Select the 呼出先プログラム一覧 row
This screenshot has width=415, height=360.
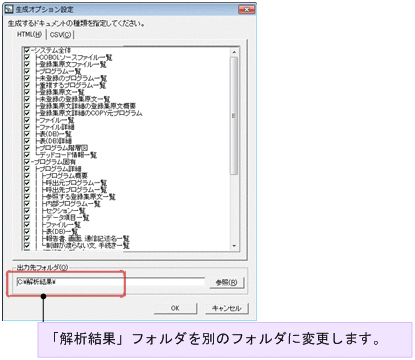tap(76, 190)
